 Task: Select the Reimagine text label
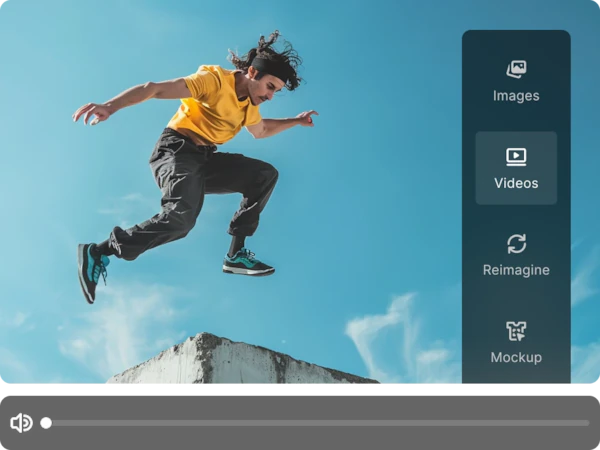516,270
